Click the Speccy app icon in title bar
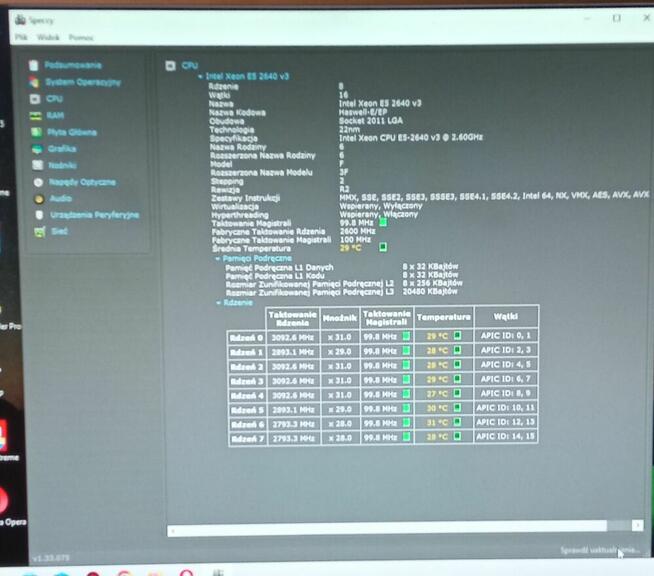654x576 pixels. [x=20, y=20]
